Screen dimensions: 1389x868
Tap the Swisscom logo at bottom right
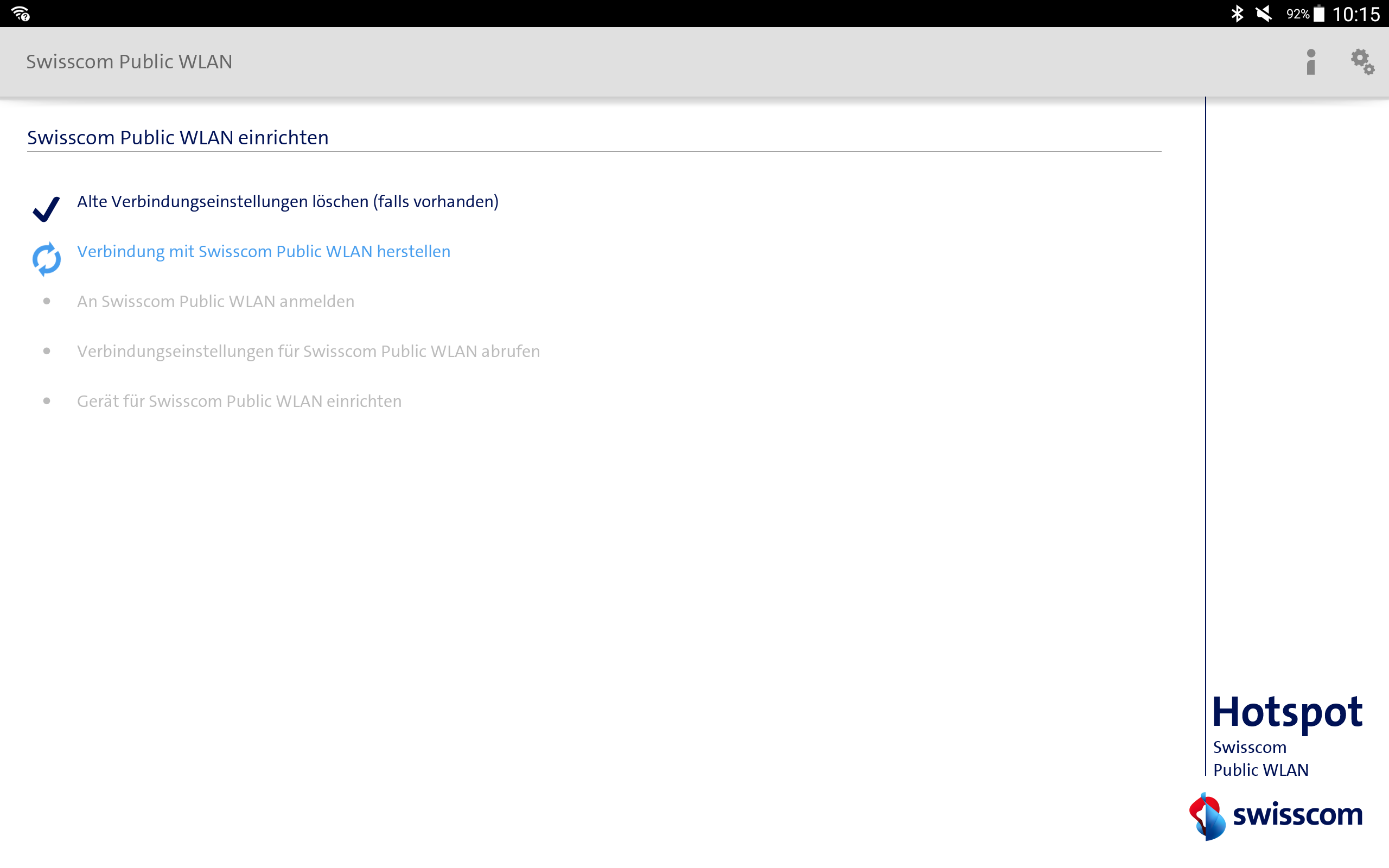1276,816
